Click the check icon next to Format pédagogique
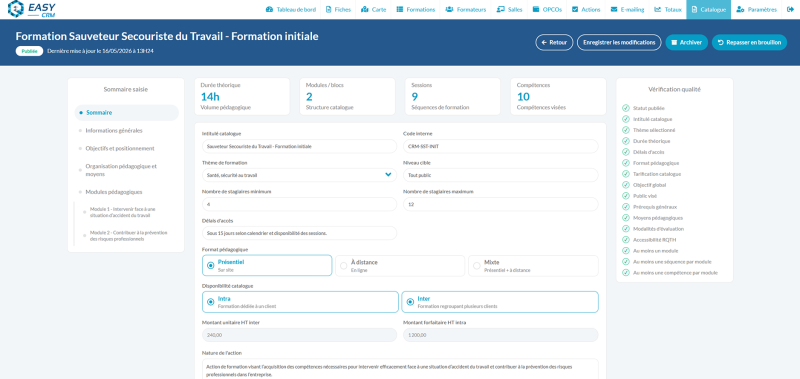800x379 pixels. [x=626, y=163]
